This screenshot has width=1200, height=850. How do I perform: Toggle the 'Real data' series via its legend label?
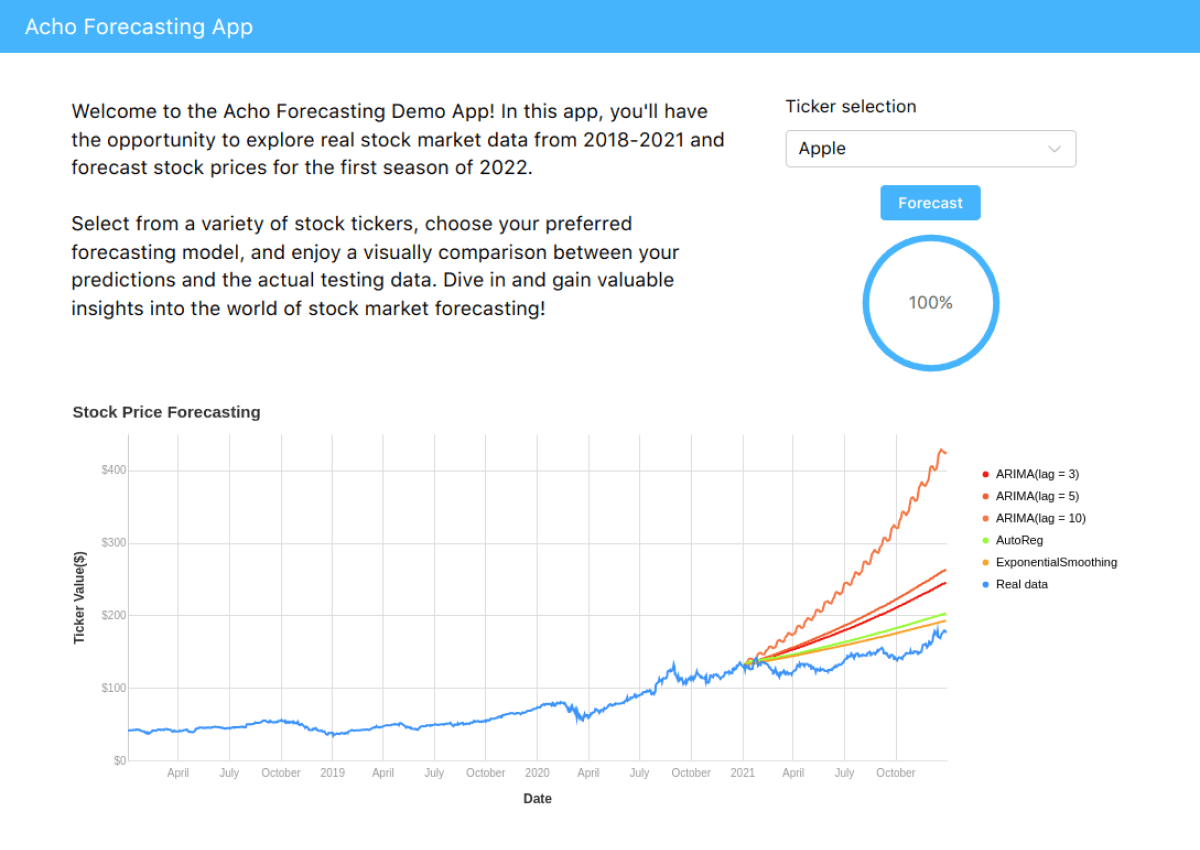click(1023, 584)
